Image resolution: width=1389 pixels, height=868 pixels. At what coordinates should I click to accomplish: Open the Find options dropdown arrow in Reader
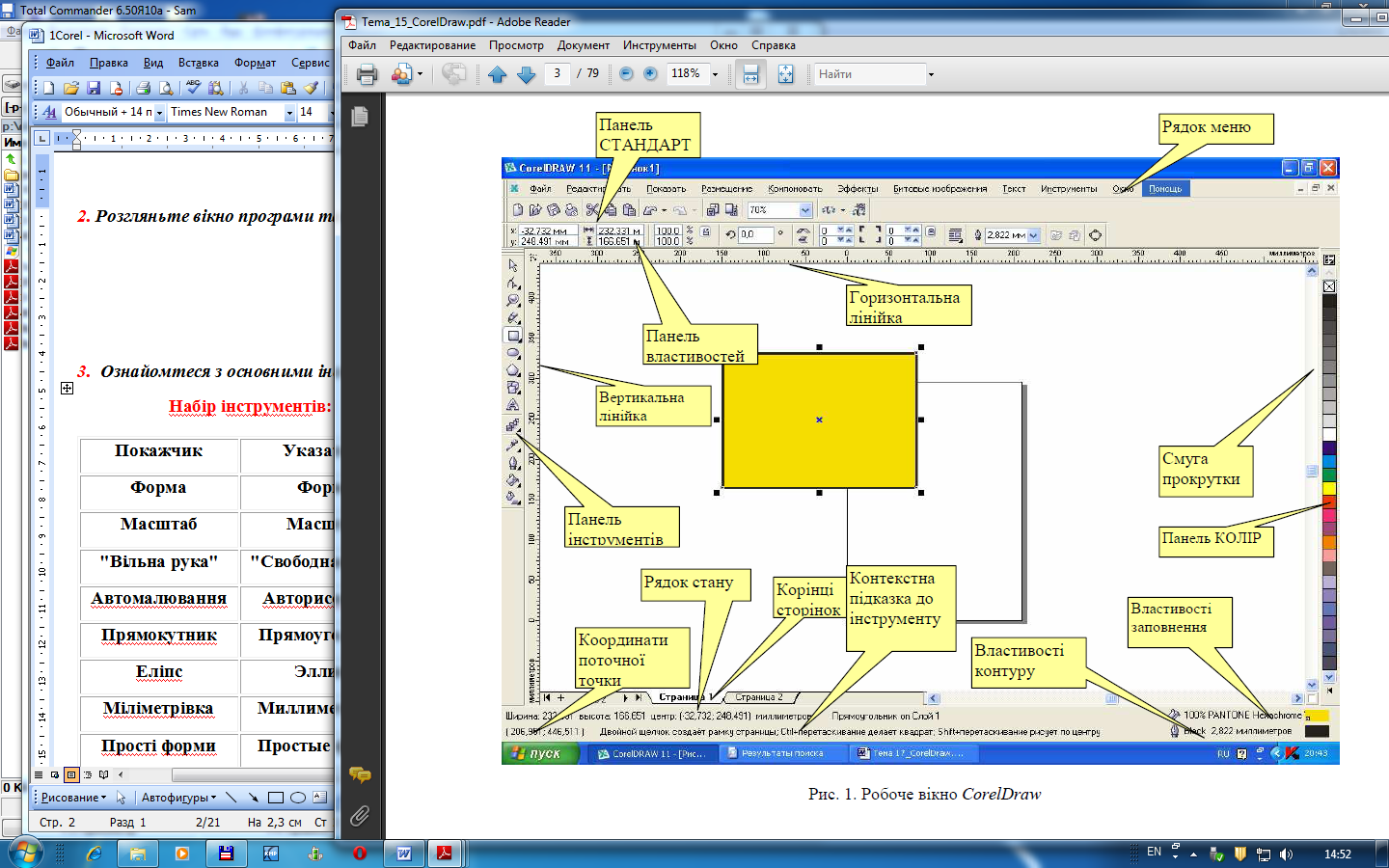click(x=931, y=74)
